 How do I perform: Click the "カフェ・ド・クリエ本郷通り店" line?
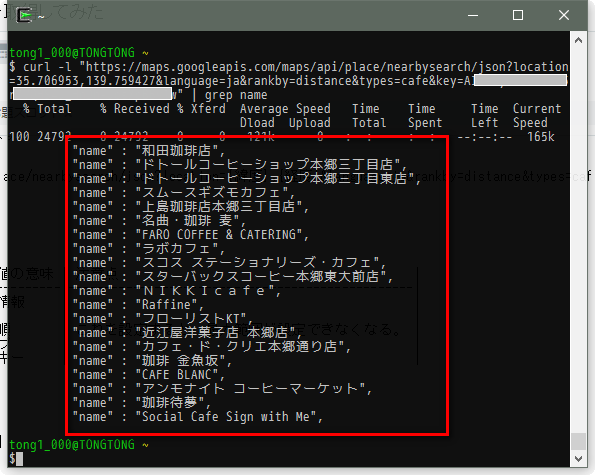pos(212,347)
